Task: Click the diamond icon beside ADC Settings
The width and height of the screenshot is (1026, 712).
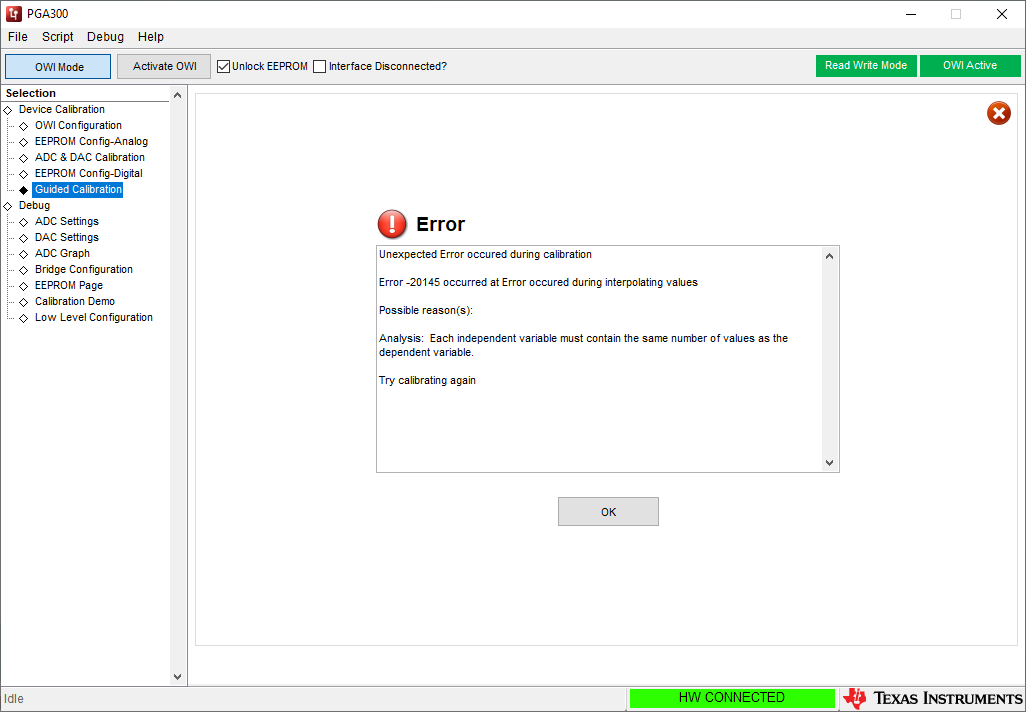Action: point(24,222)
